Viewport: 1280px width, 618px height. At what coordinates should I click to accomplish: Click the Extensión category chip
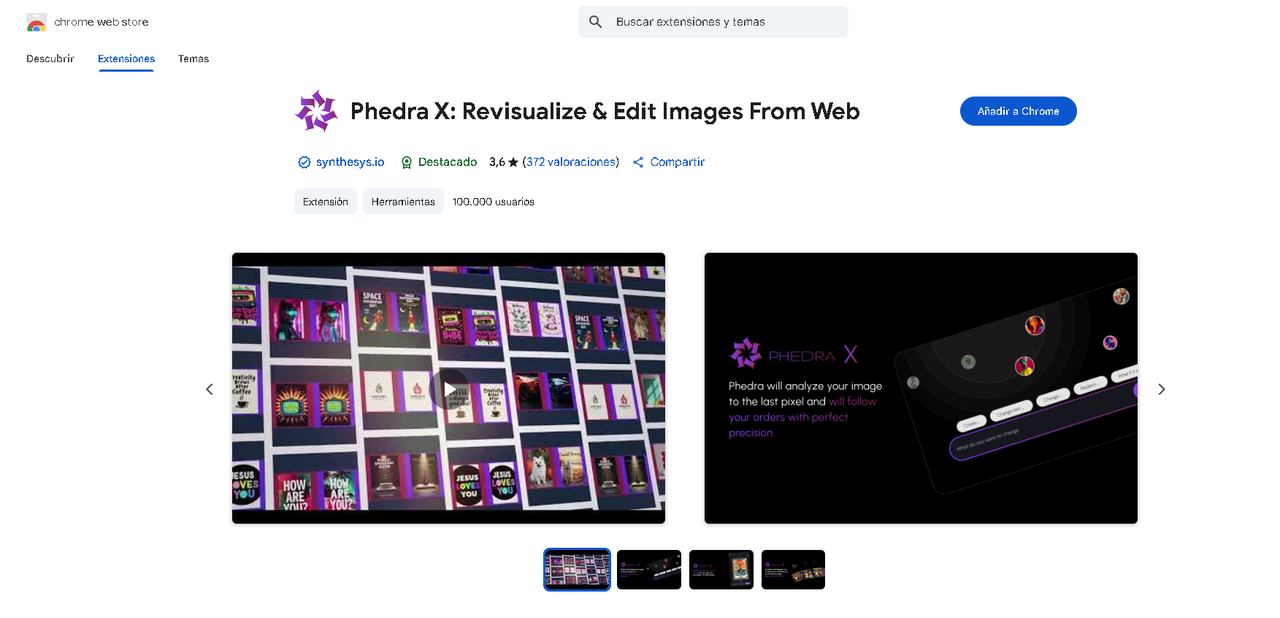point(325,202)
